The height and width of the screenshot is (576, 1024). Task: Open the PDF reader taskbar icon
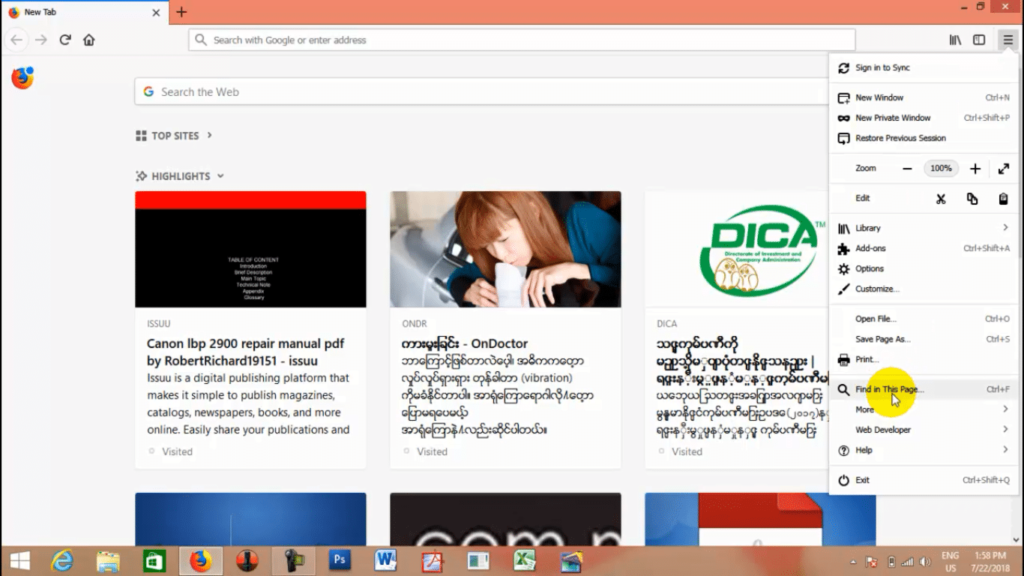[432, 561]
